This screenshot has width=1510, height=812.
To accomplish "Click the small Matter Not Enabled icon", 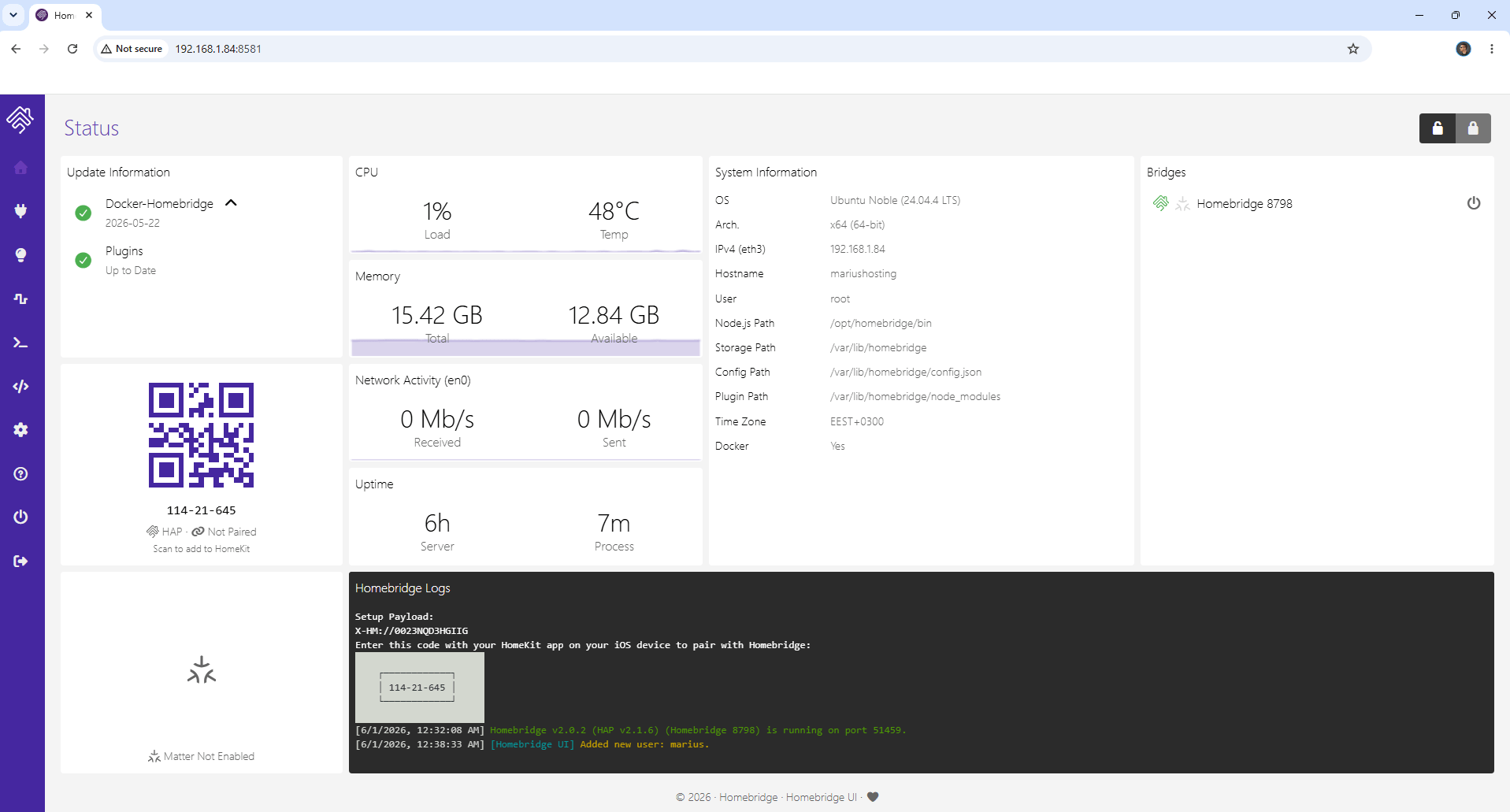I will (x=154, y=756).
